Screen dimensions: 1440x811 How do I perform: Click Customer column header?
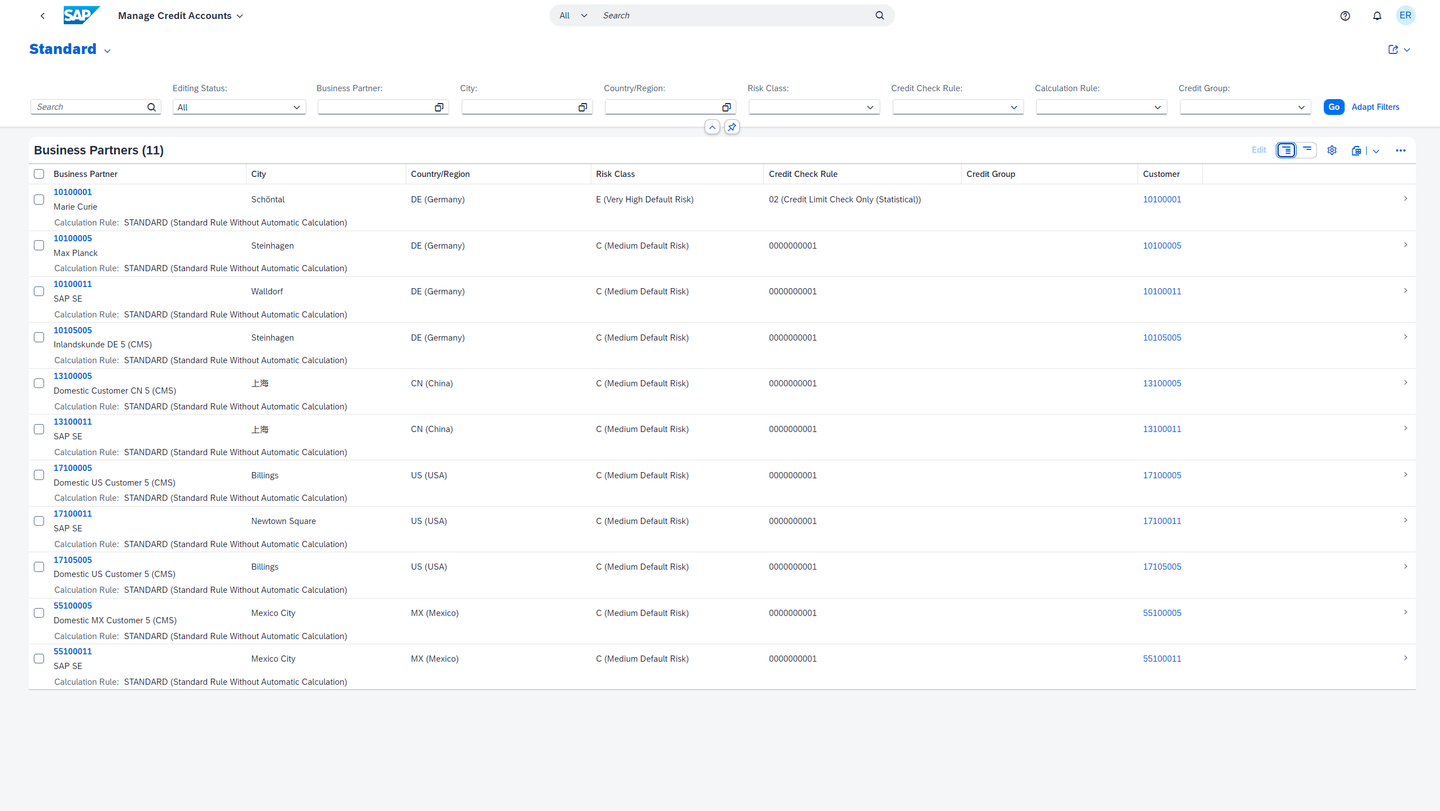coord(1161,174)
